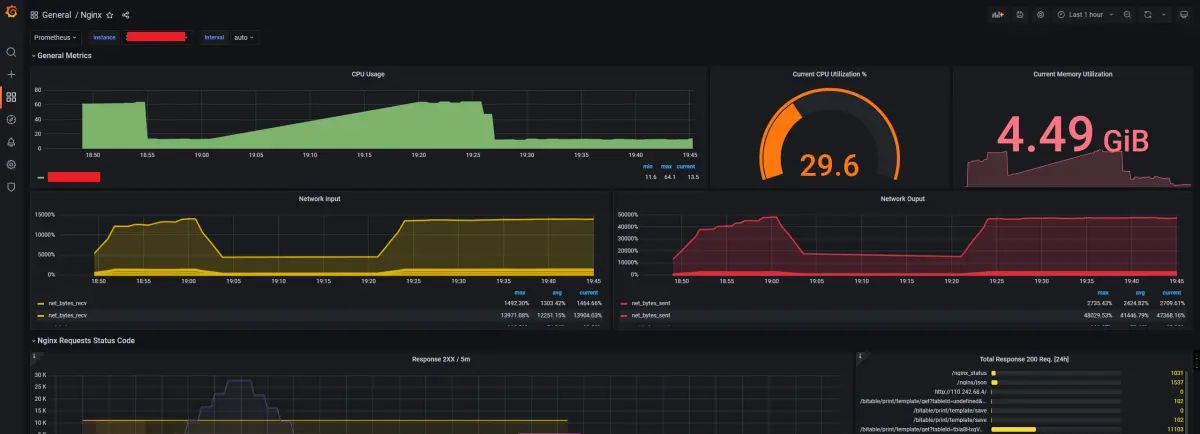Screen dimensions: 1200x434
Task: Open the Total Response 200 Req. [24h] menu
Action: (1026, 358)
